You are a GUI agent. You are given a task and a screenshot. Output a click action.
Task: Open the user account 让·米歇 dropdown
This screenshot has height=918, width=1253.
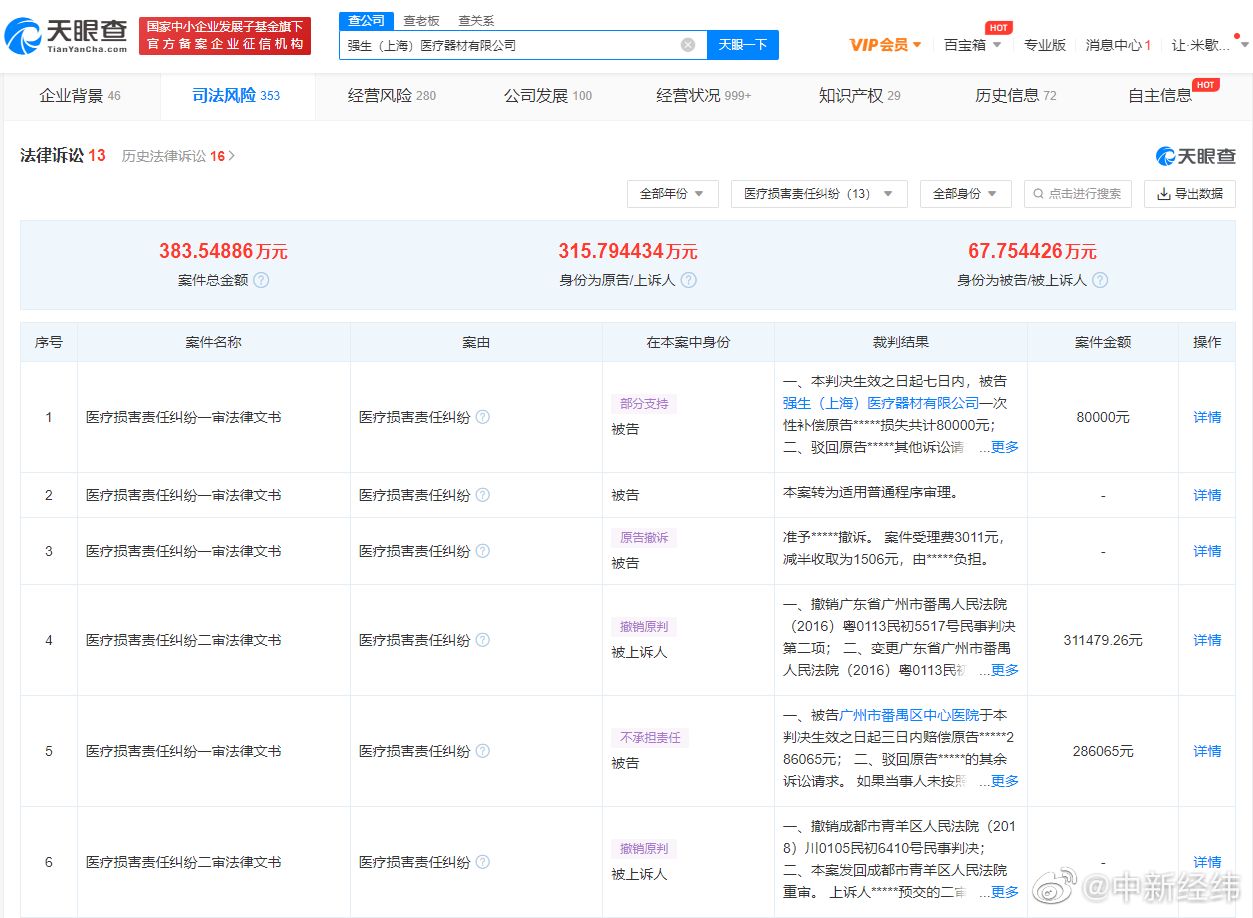tap(1210, 45)
